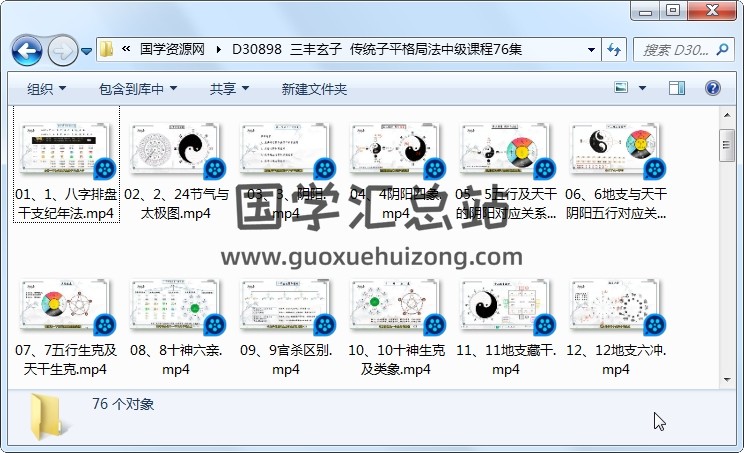The width and height of the screenshot is (744, 453).
Task: Click the media player badge on video 06
Action: [655, 169]
